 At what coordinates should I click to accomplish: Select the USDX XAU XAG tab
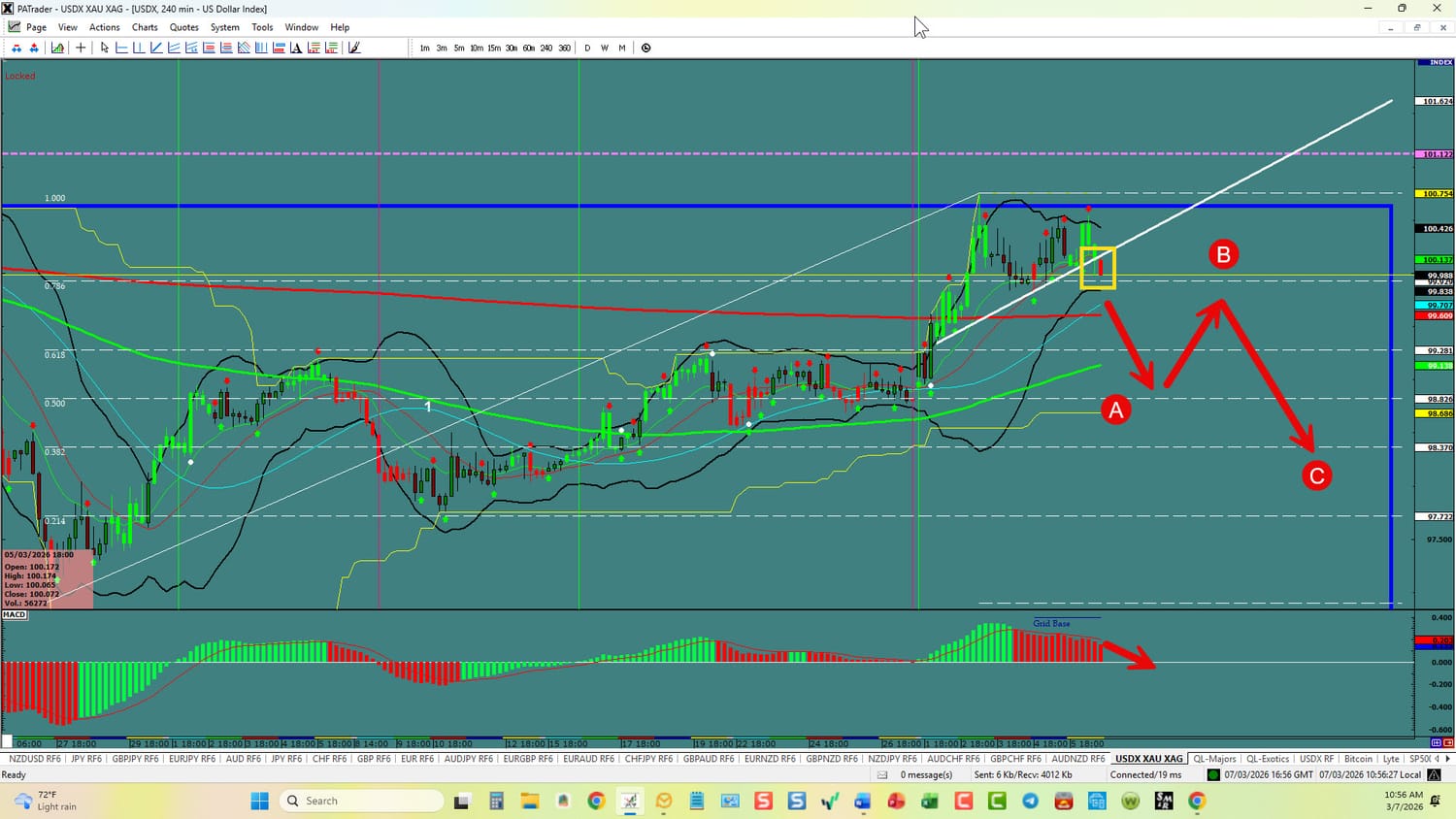tap(1149, 759)
